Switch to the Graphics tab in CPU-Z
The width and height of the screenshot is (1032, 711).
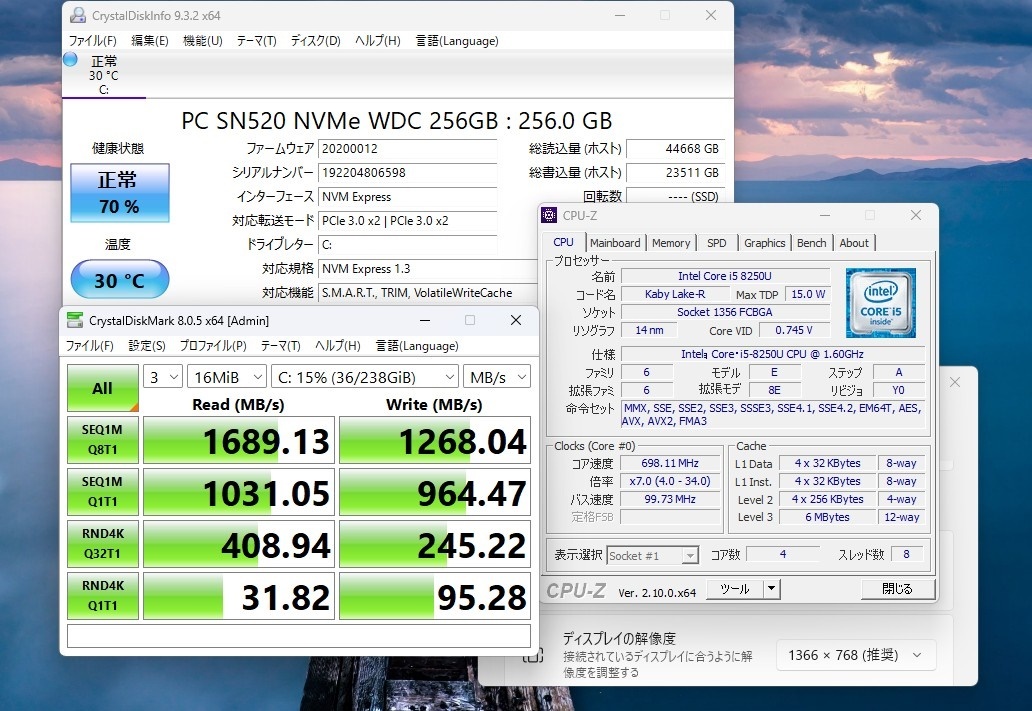tap(764, 243)
